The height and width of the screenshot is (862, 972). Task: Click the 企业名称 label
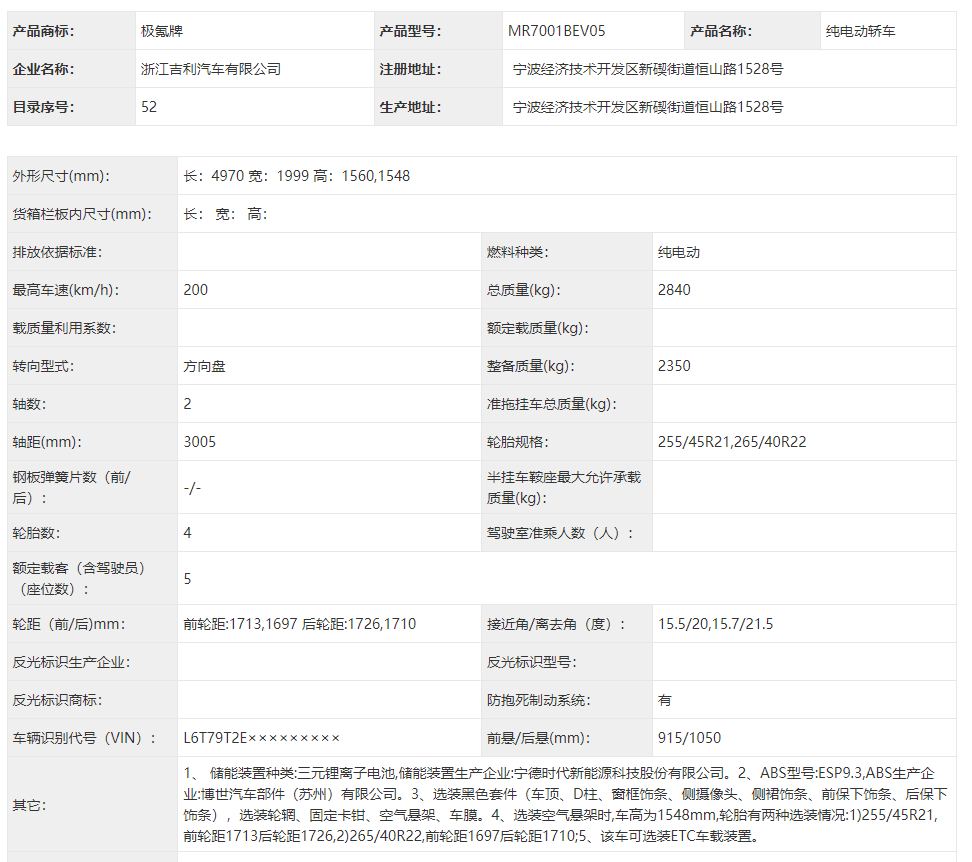pyautogui.click(x=43, y=69)
